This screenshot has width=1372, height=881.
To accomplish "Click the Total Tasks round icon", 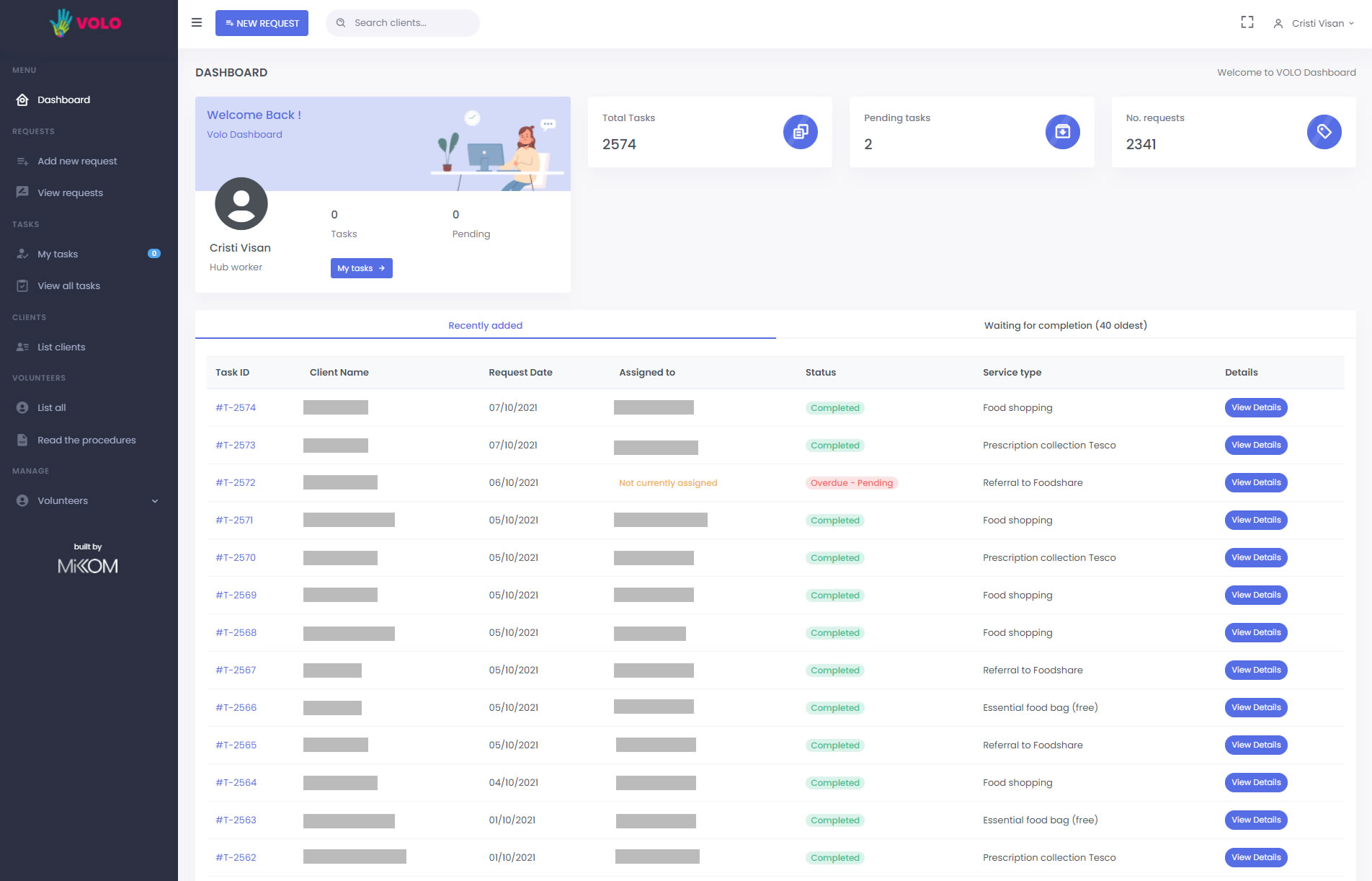I will point(800,132).
